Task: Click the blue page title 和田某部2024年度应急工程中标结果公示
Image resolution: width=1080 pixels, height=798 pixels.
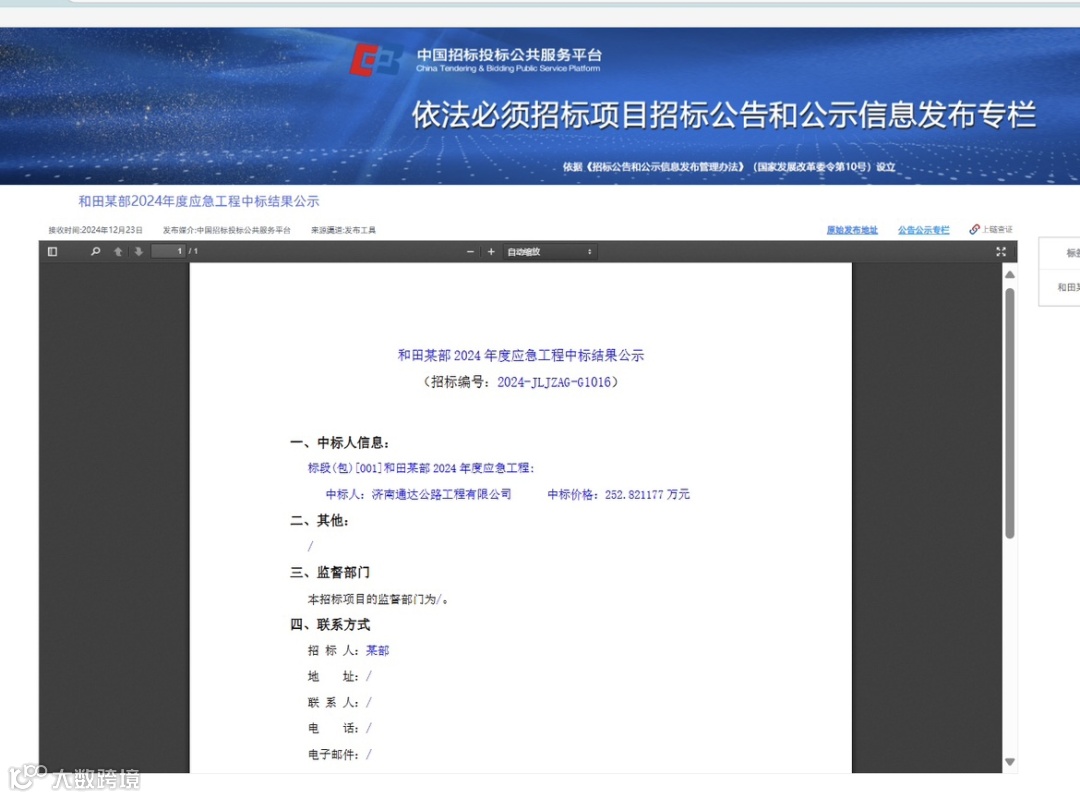Action: pyautogui.click(x=198, y=201)
